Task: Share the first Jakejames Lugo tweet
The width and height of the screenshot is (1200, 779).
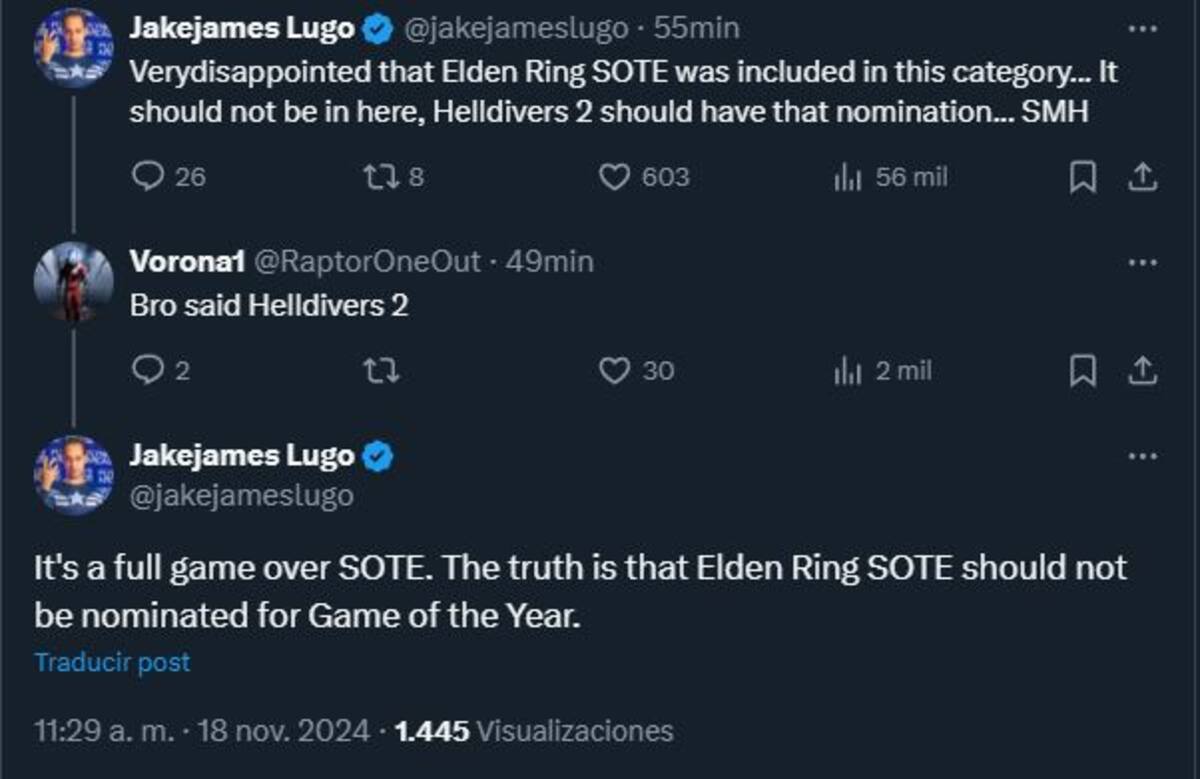Action: pos(1142,178)
